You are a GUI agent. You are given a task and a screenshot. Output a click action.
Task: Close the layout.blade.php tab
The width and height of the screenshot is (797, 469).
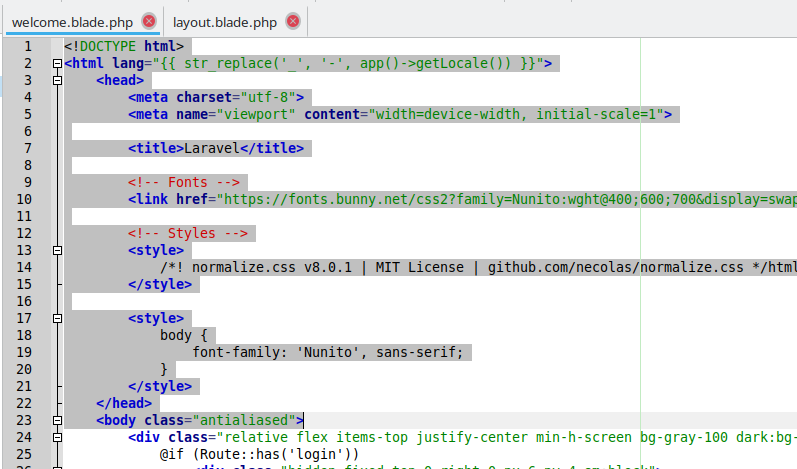(x=292, y=21)
